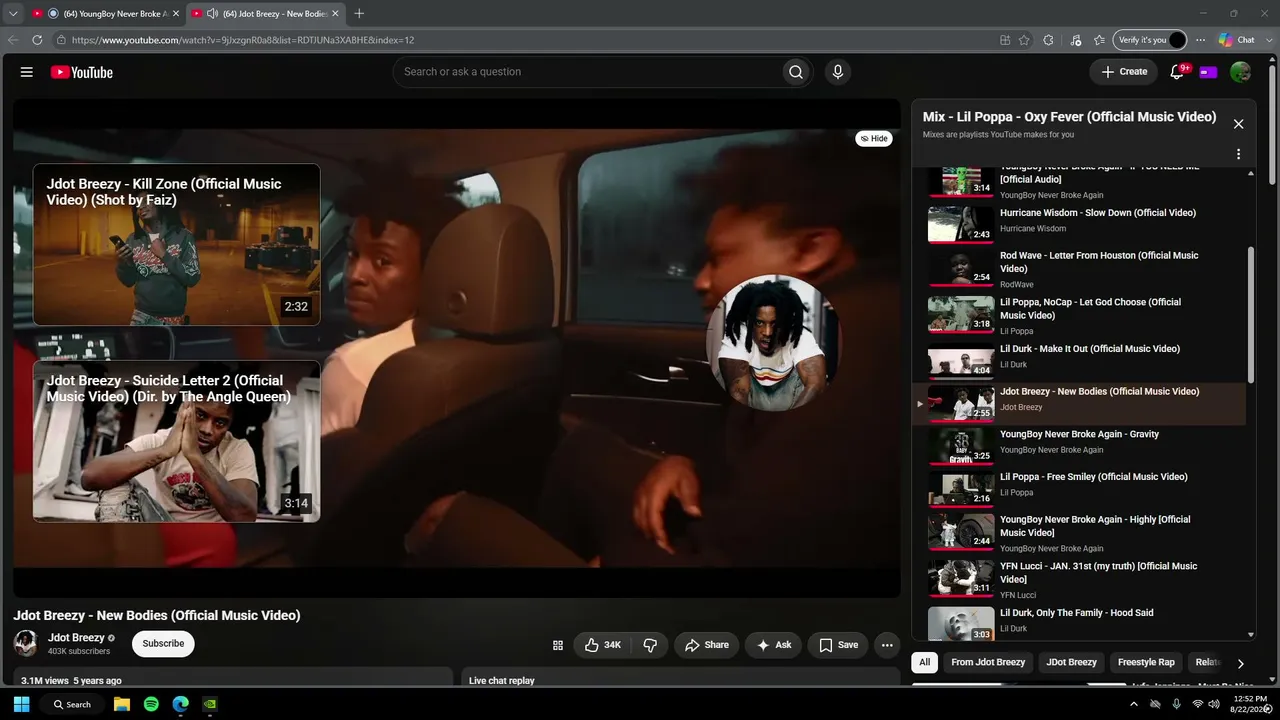
Task: Play Lil Durk, Only The Family - Hood Said
Action: (1078, 622)
